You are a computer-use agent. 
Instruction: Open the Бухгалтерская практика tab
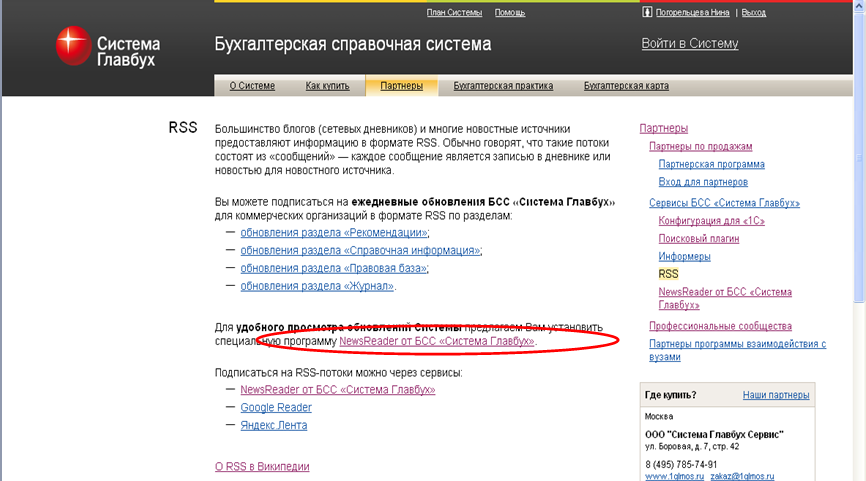tap(503, 86)
